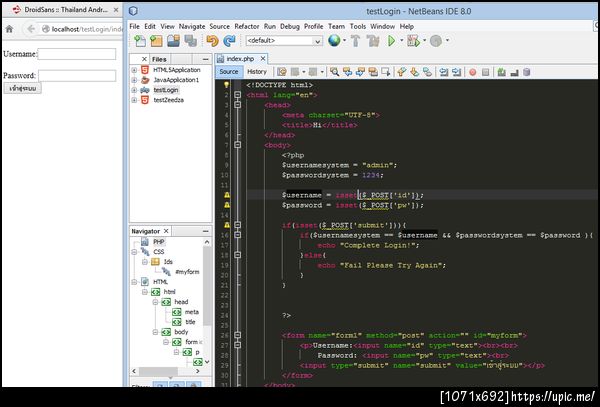Open the Refactor menu

[247, 26]
